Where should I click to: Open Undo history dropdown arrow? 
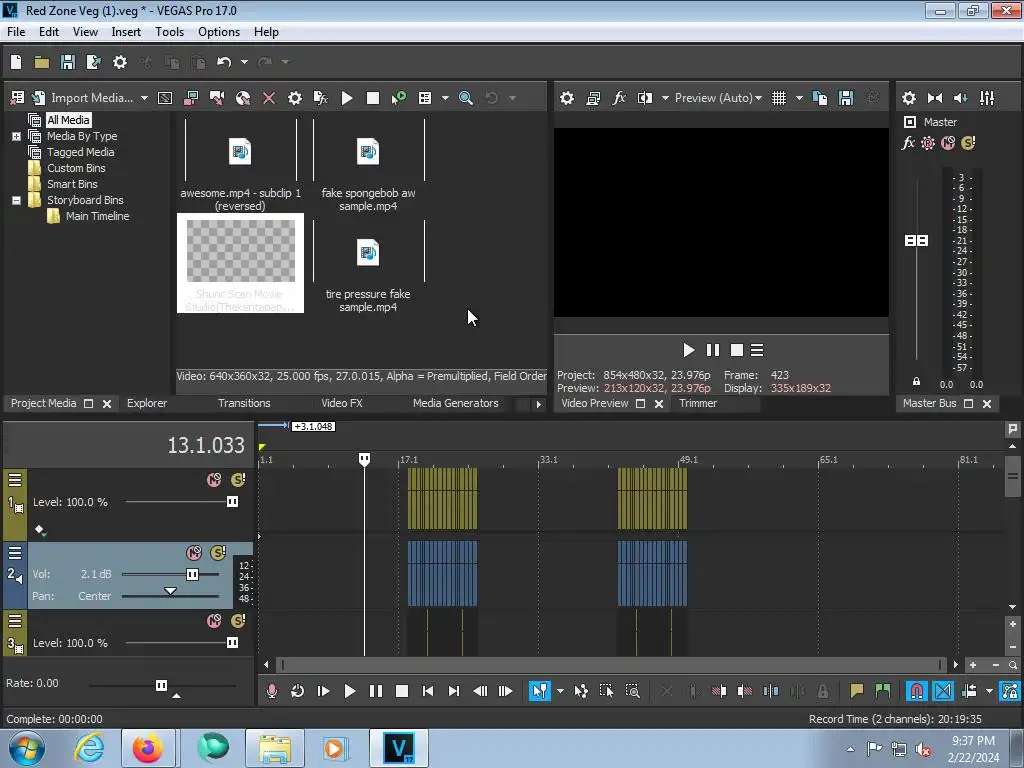coord(244,62)
